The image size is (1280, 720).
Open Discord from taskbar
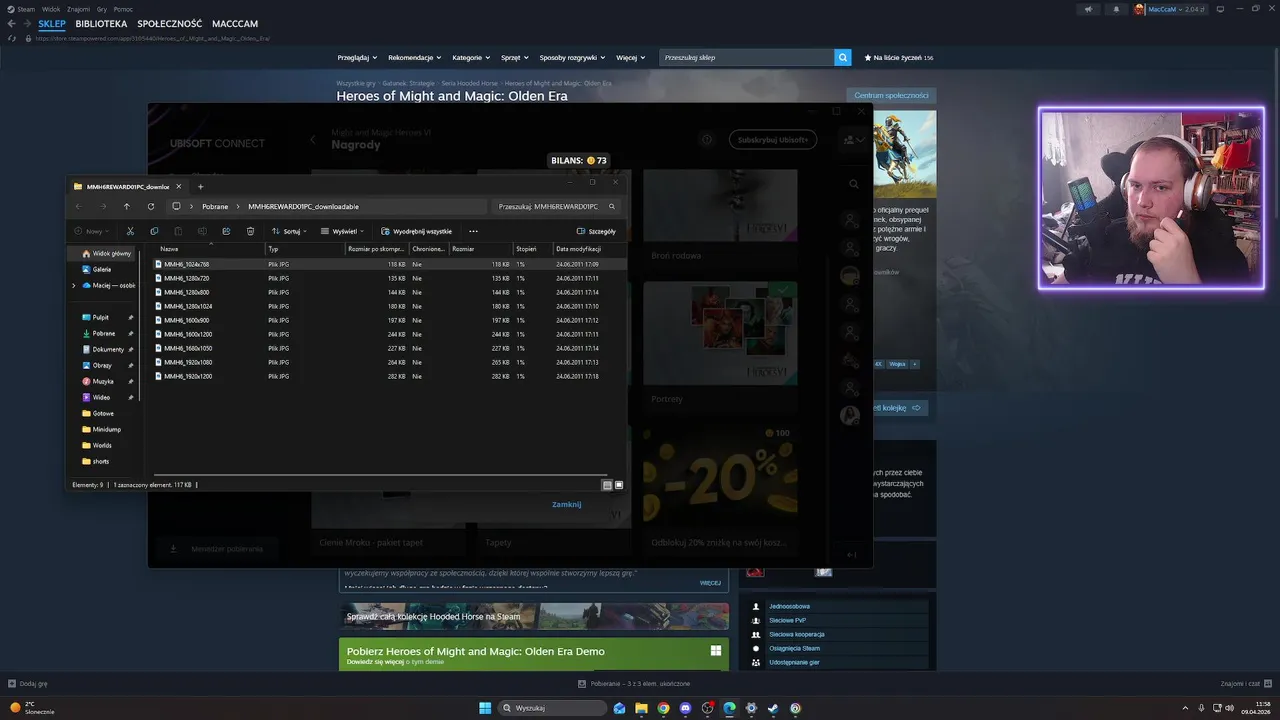click(x=685, y=708)
